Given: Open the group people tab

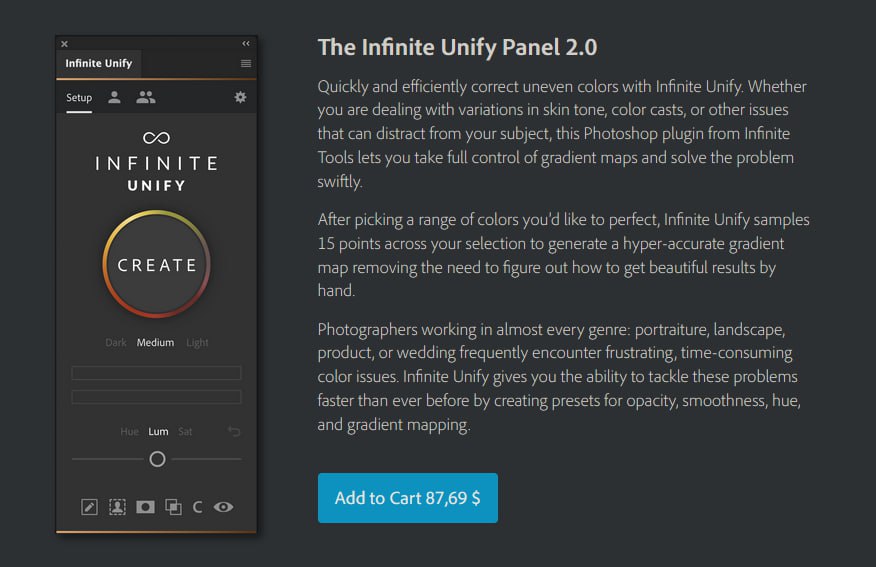Looking at the screenshot, I should coord(146,97).
